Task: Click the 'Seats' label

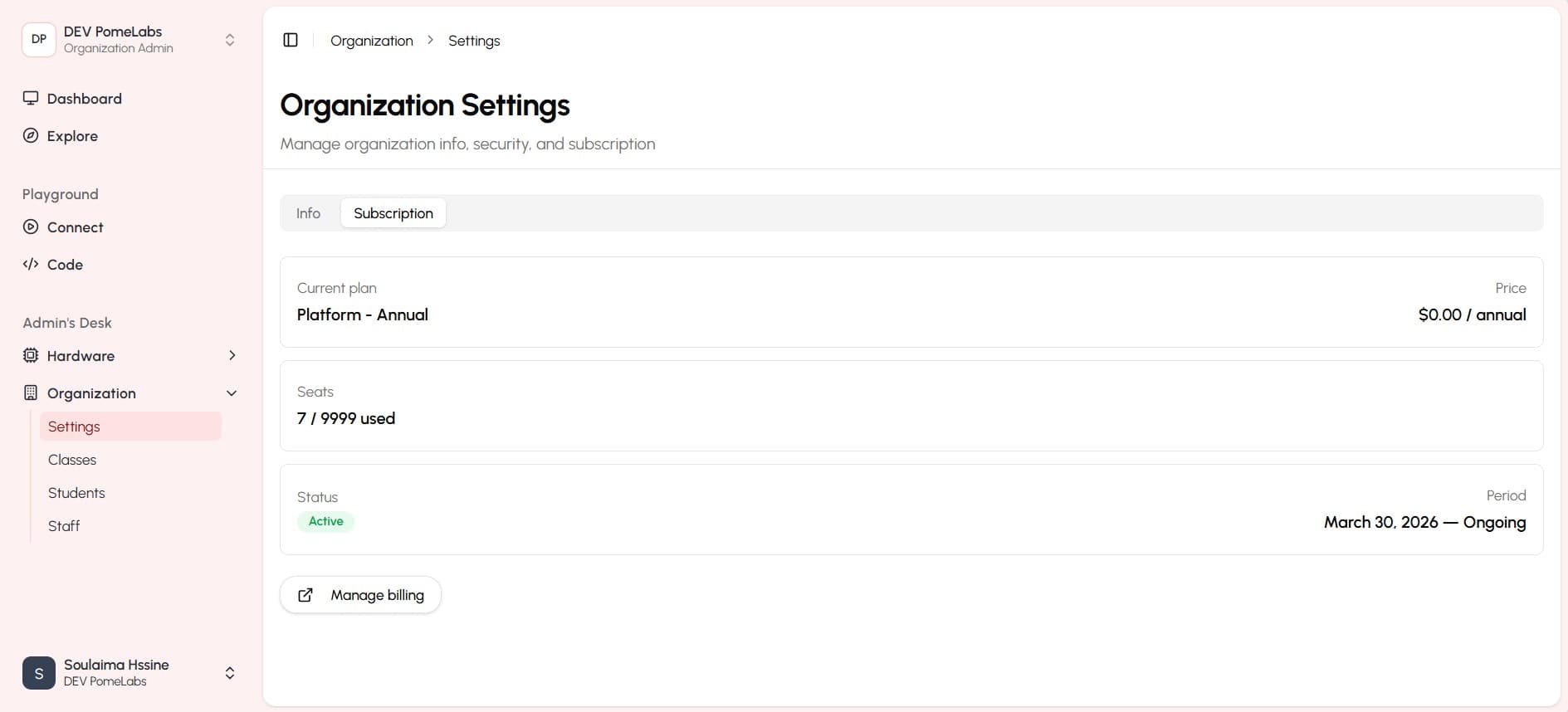Action: [x=315, y=392]
